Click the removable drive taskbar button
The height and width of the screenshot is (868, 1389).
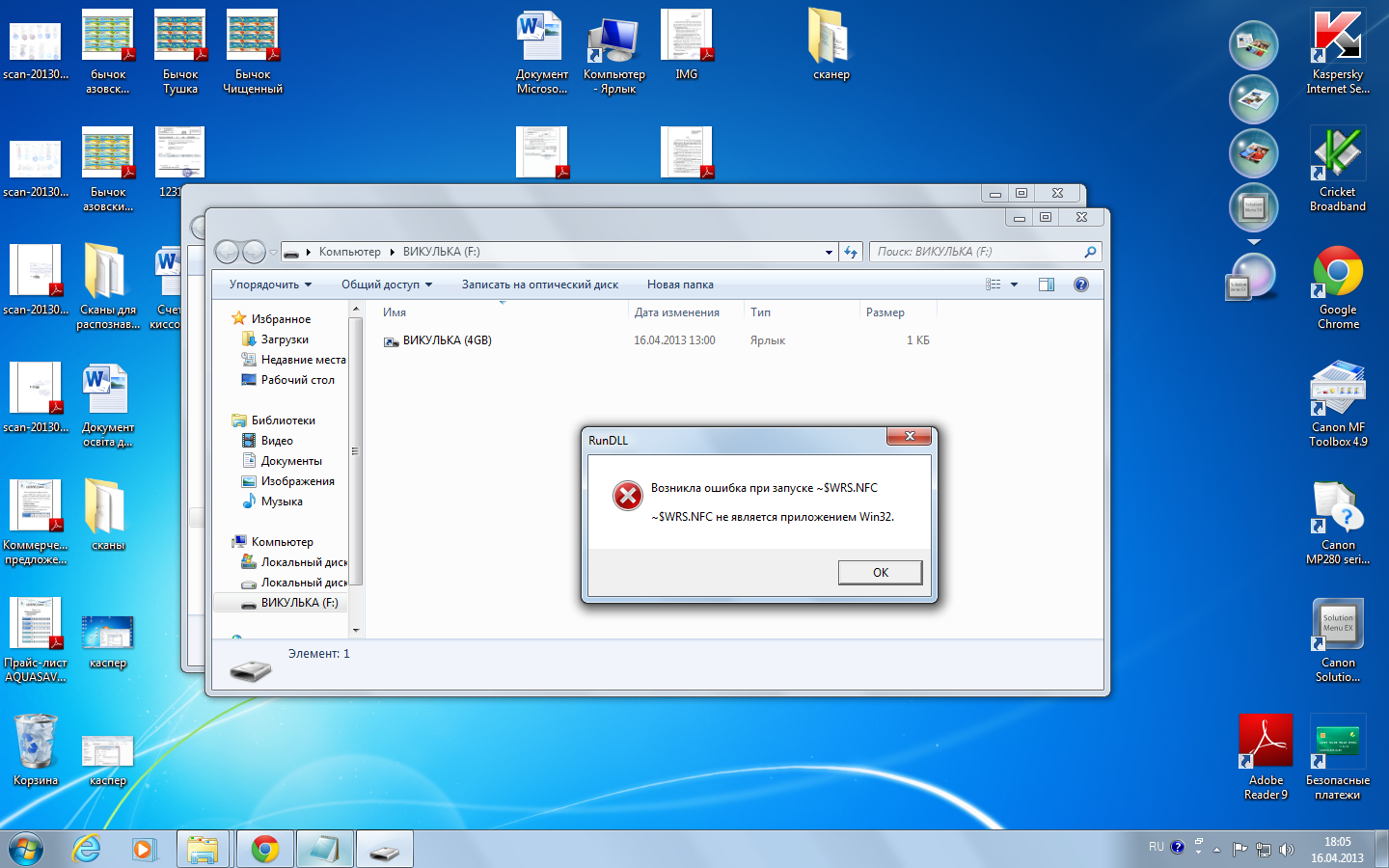pos(385,849)
